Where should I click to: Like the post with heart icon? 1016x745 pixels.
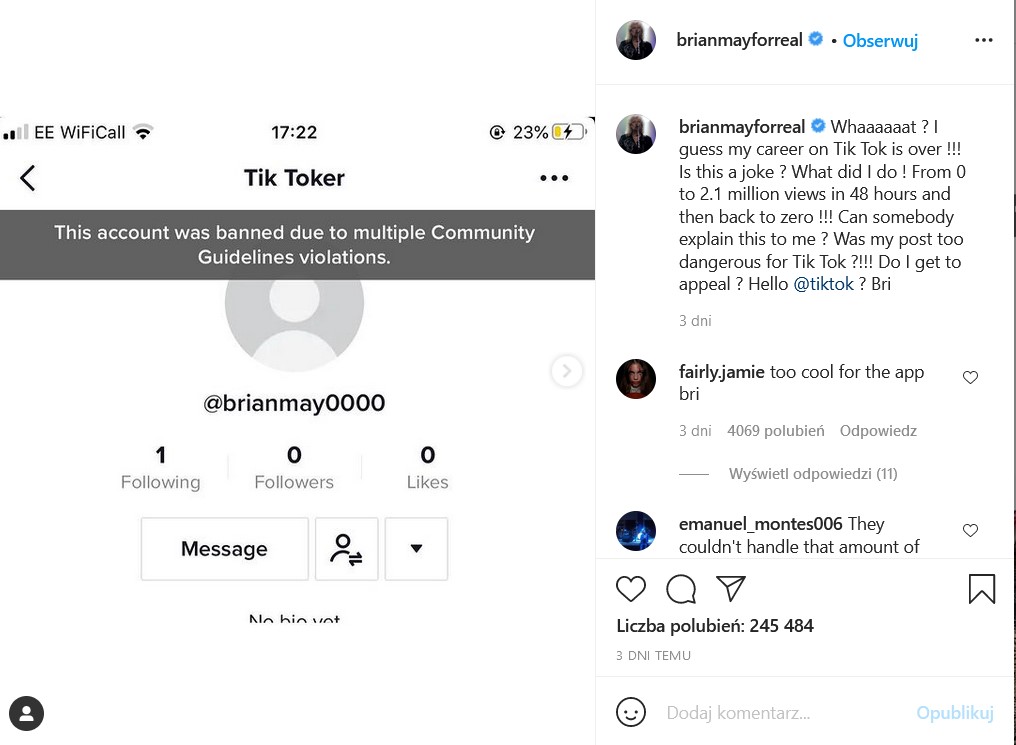[631, 589]
